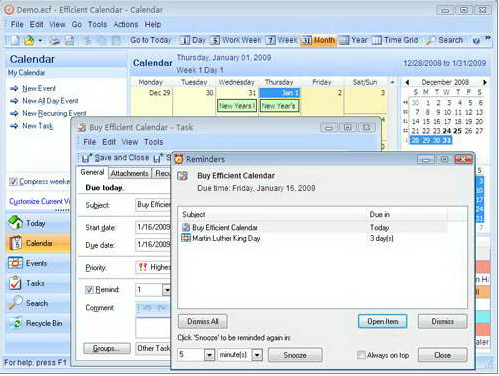Viewport: 499px width, 376px height.
Task: Click the Jan 1 day cell header
Action: click(279, 93)
